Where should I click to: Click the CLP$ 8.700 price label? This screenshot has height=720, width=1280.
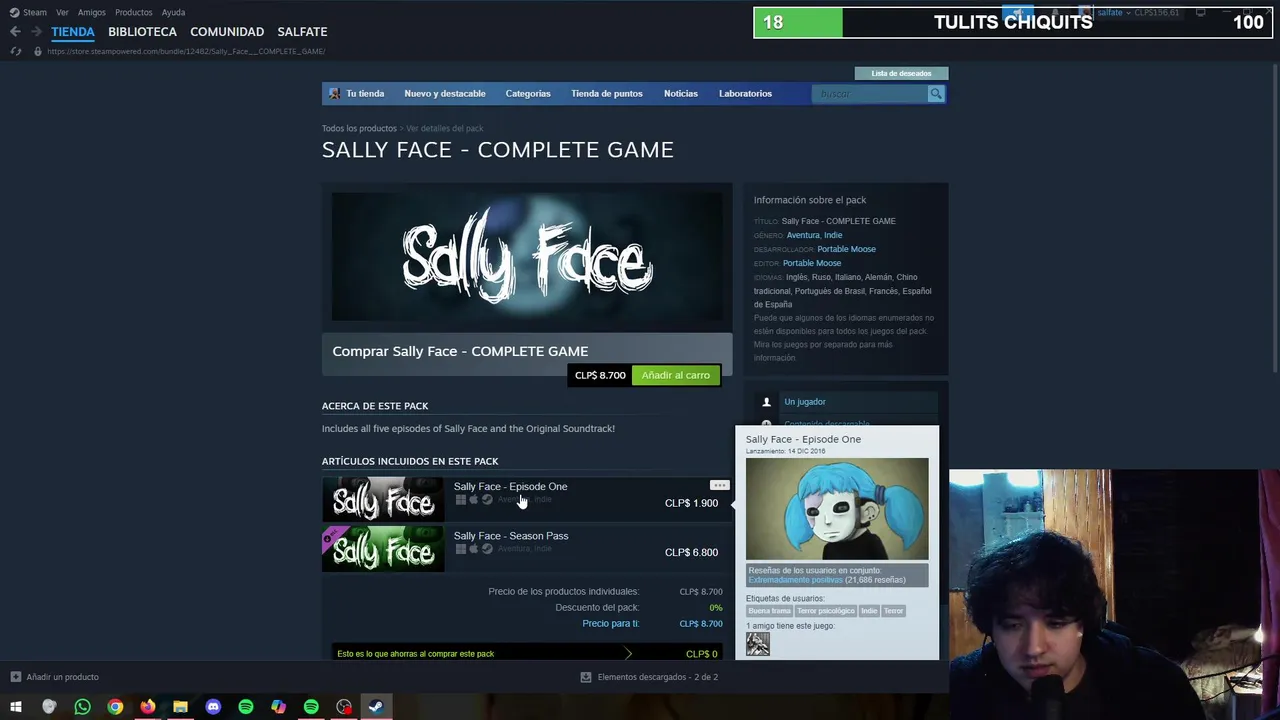[600, 375]
